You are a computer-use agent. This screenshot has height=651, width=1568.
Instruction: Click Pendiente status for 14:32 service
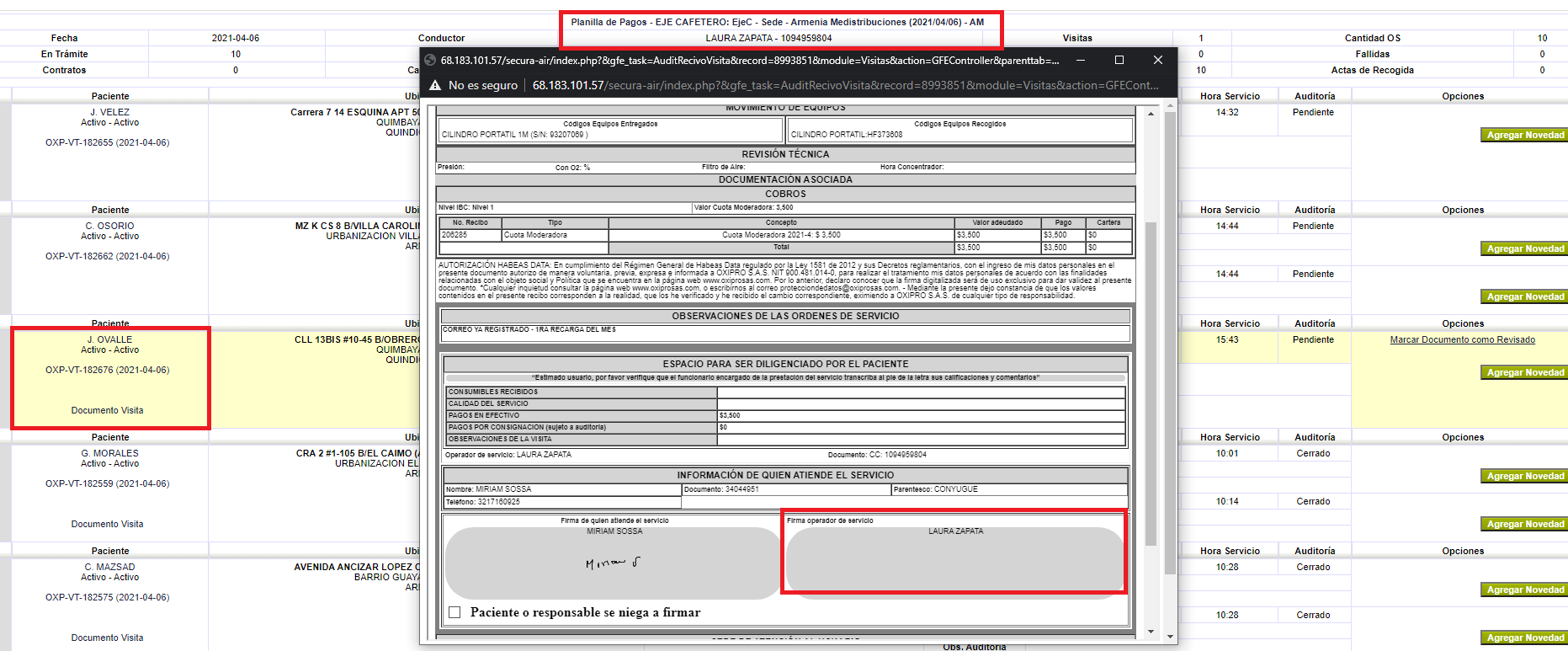[x=1314, y=113]
